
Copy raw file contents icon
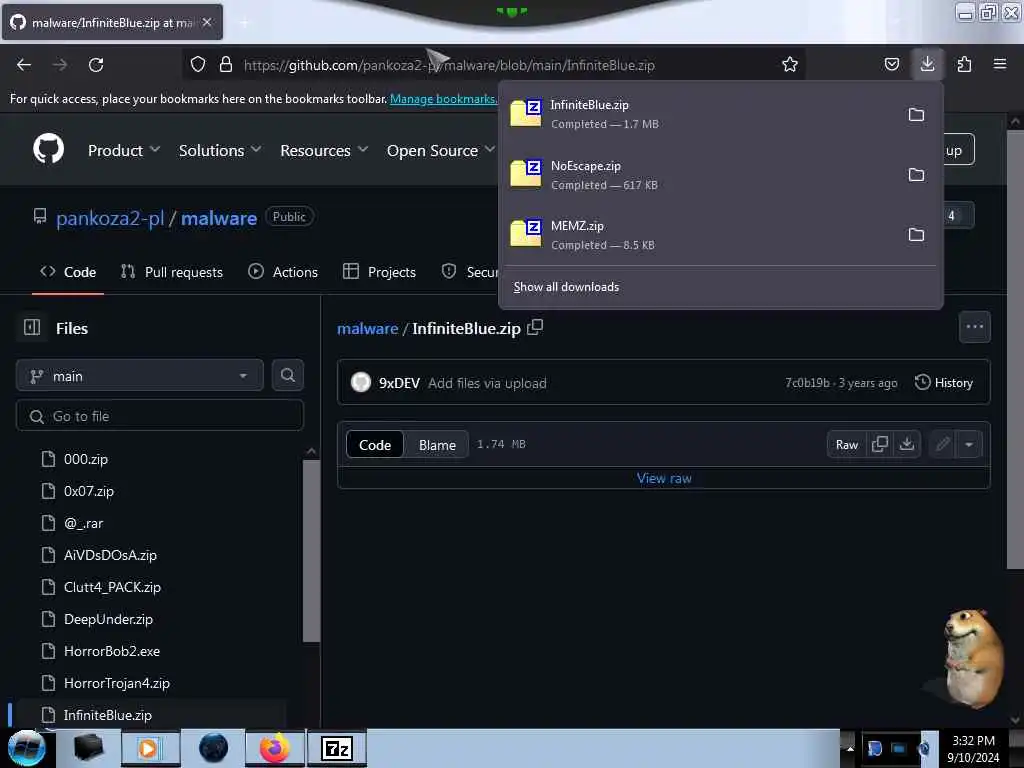click(x=880, y=444)
